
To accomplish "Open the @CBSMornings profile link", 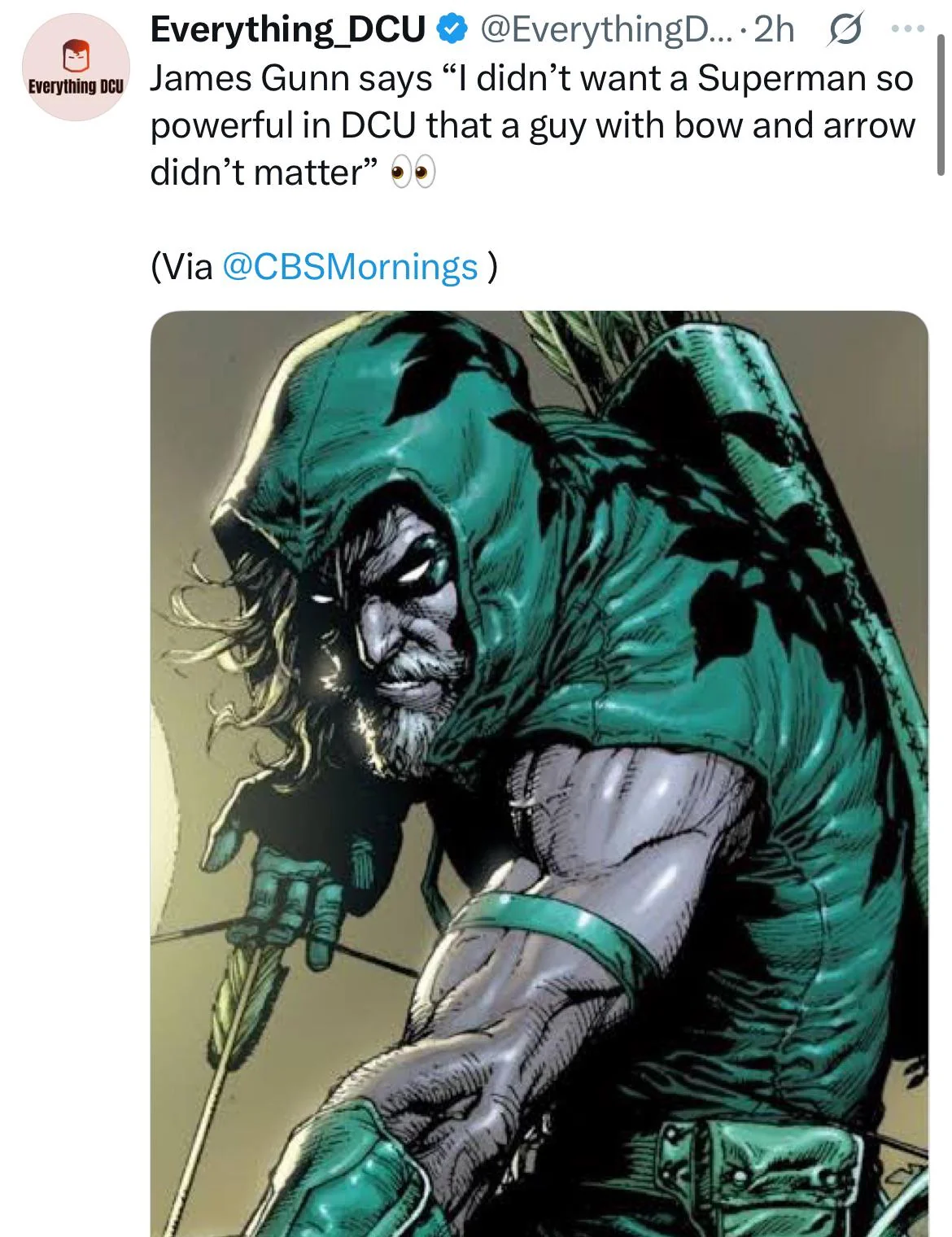I will [349, 267].
